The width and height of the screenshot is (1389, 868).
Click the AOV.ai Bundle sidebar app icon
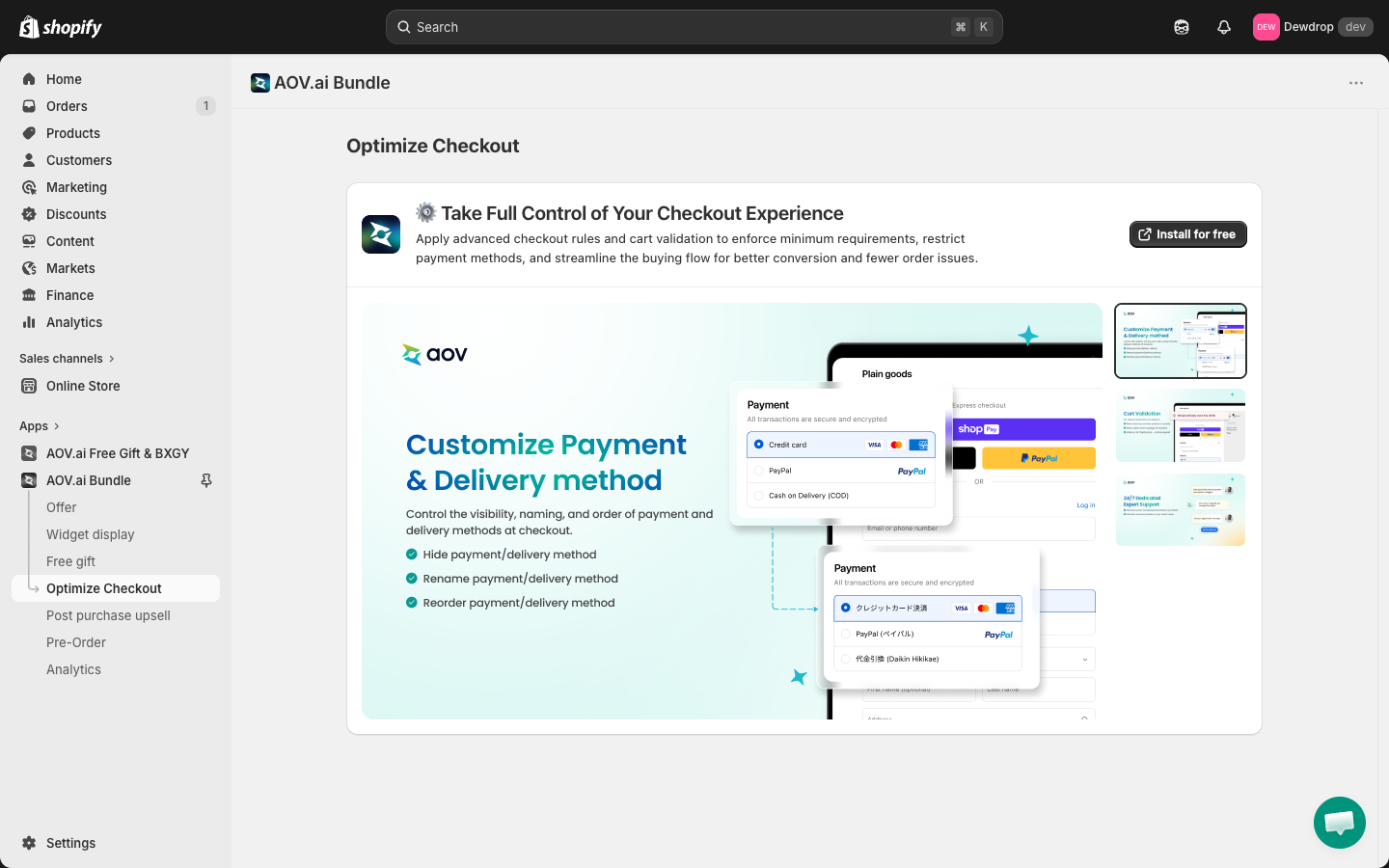(x=29, y=480)
